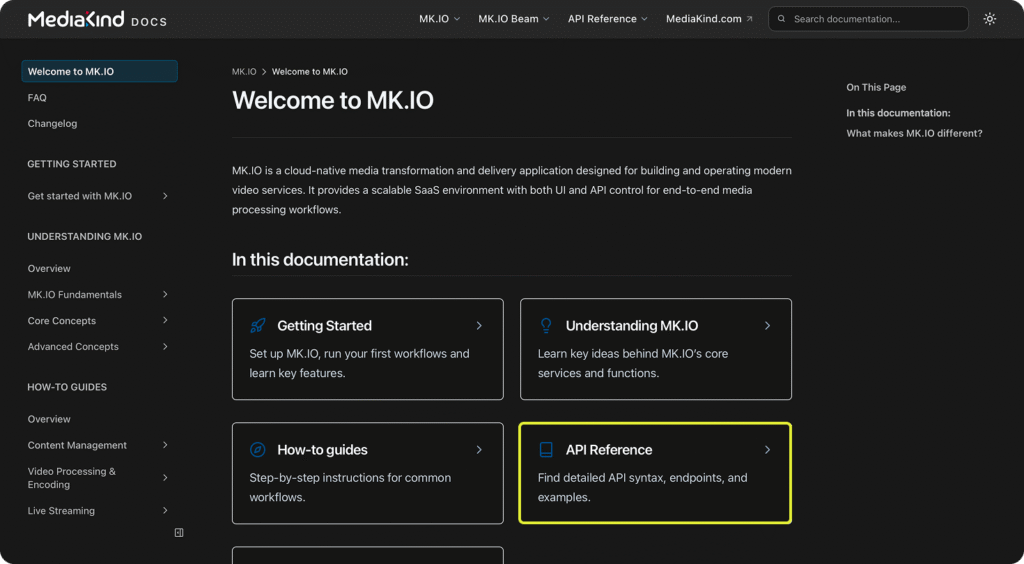Image resolution: width=1024 pixels, height=564 pixels.
Task: Open the MediaKind.com external link
Action: point(709,19)
